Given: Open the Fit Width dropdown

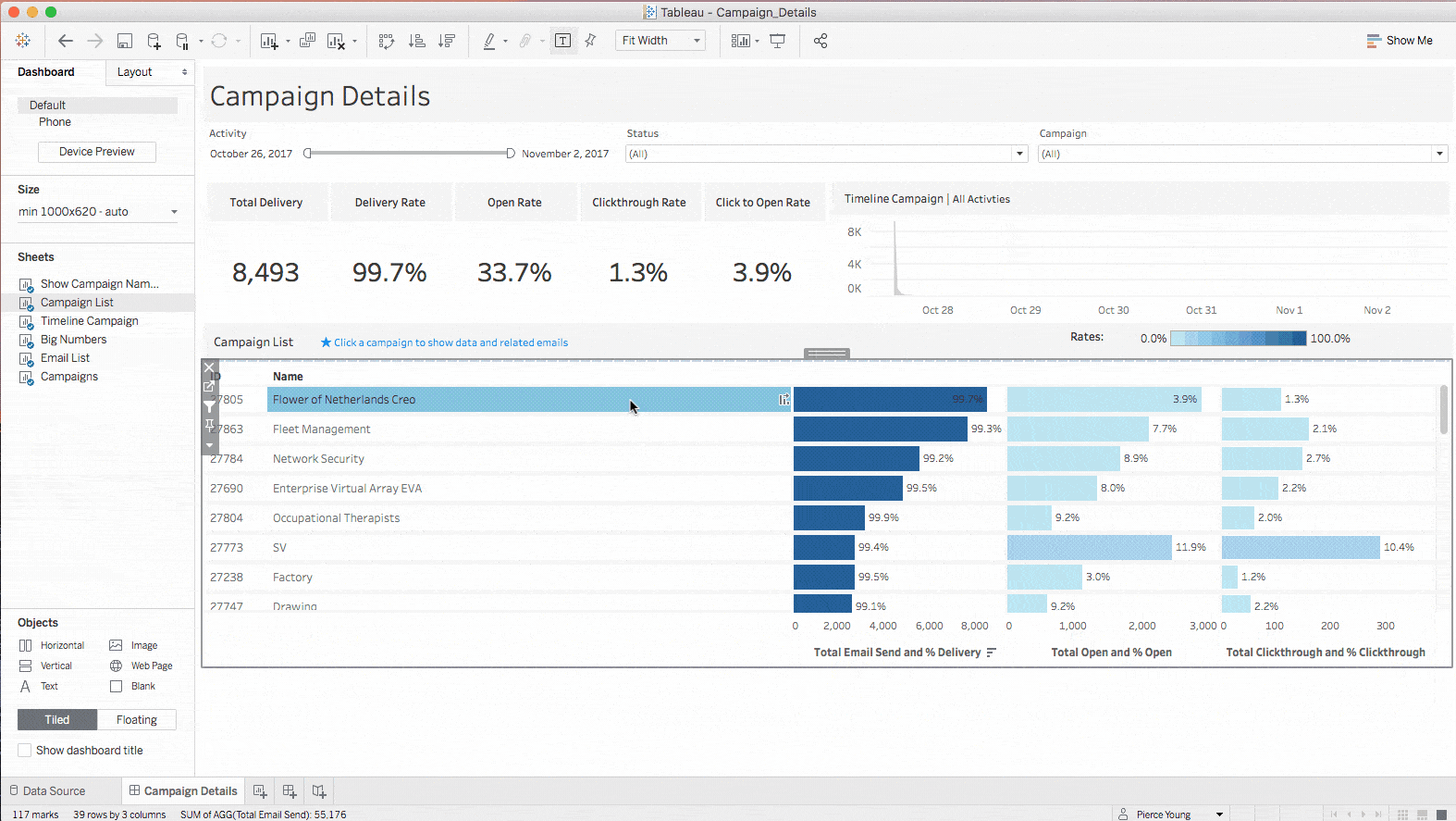Looking at the screenshot, I should pos(660,41).
